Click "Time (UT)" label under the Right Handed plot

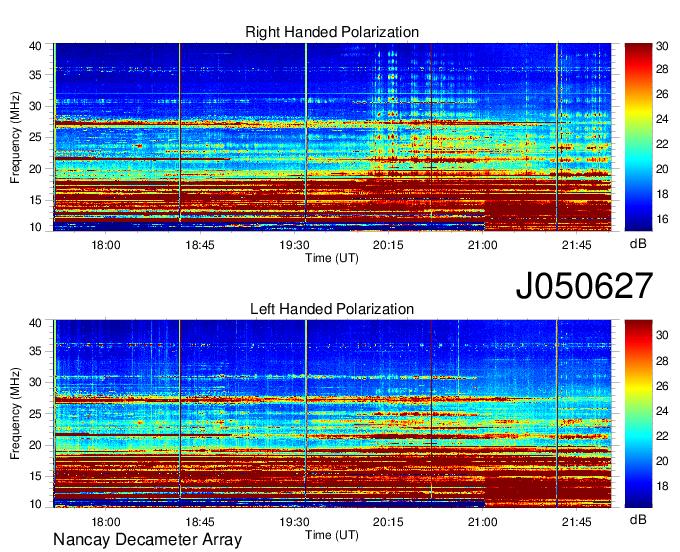tap(332, 258)
